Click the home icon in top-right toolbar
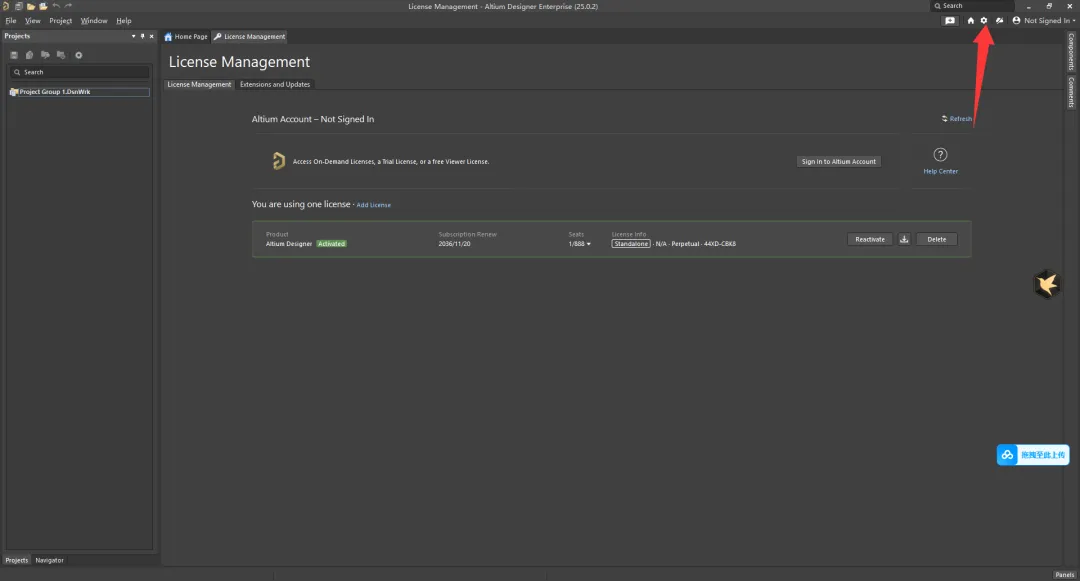 point(970,21)
